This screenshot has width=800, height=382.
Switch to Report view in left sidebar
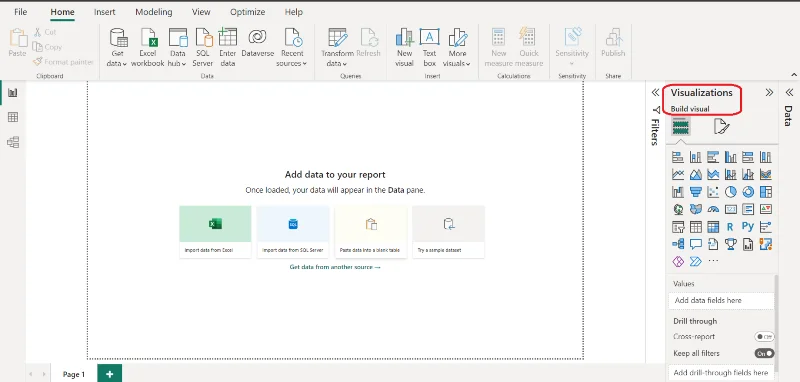[x=13, y=92]
